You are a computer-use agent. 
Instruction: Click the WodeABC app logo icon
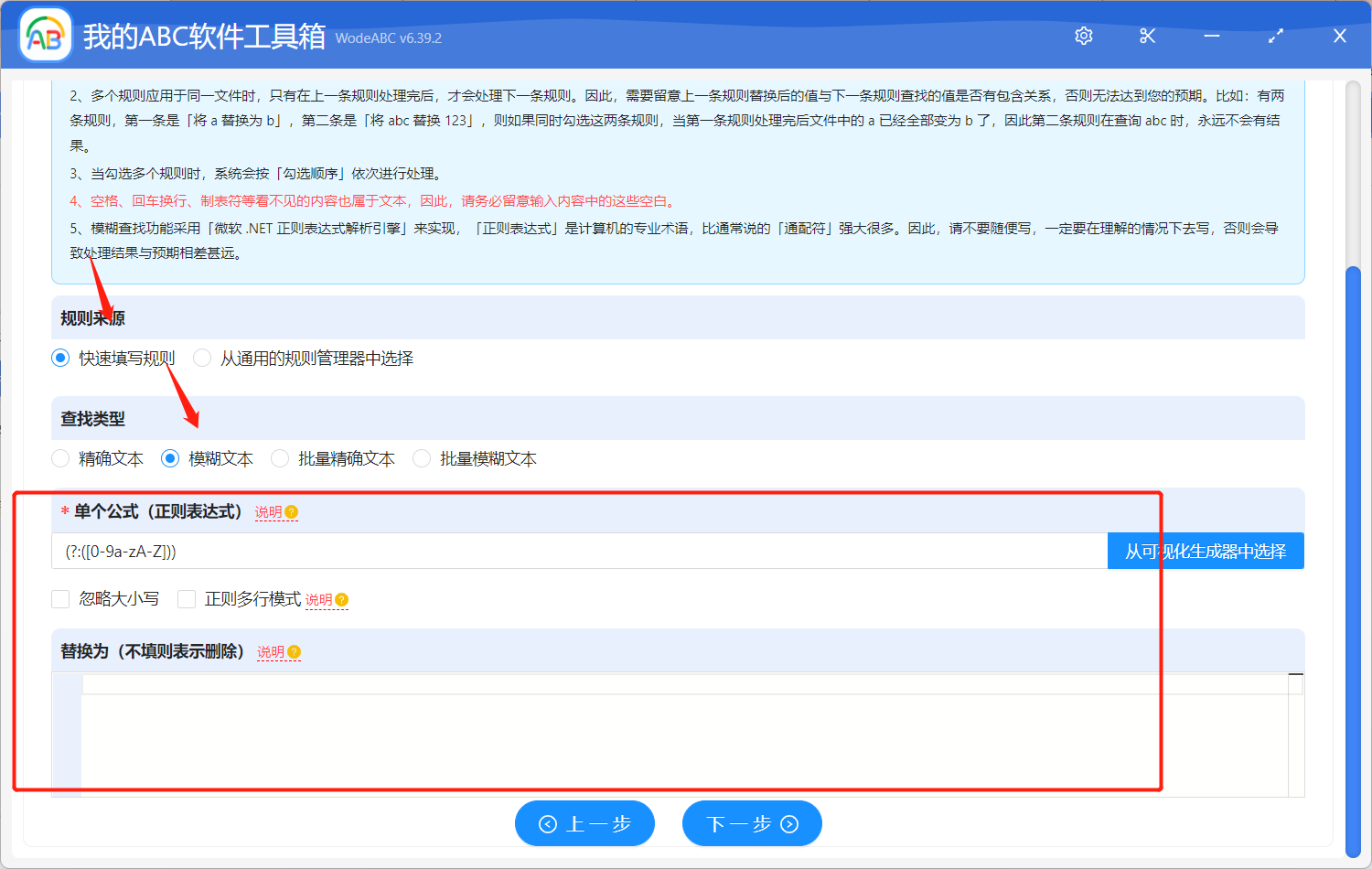click(46, 36)
